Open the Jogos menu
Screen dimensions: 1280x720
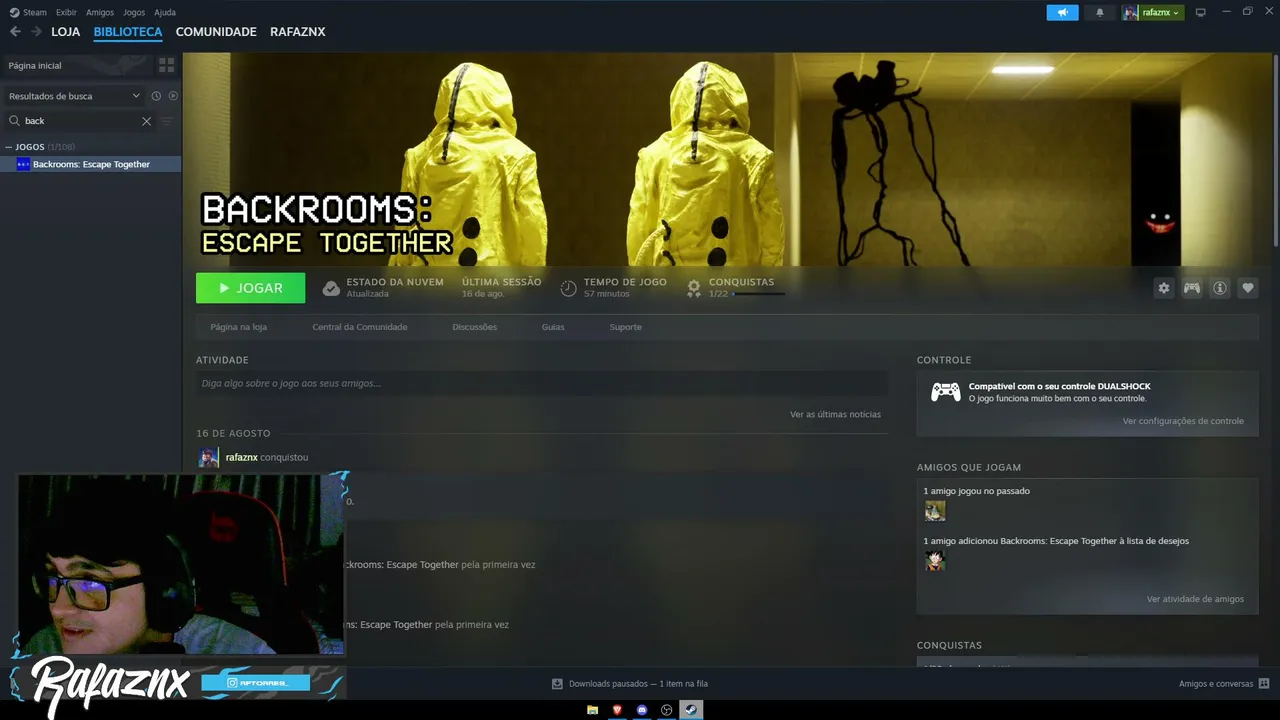pos(134,12)
